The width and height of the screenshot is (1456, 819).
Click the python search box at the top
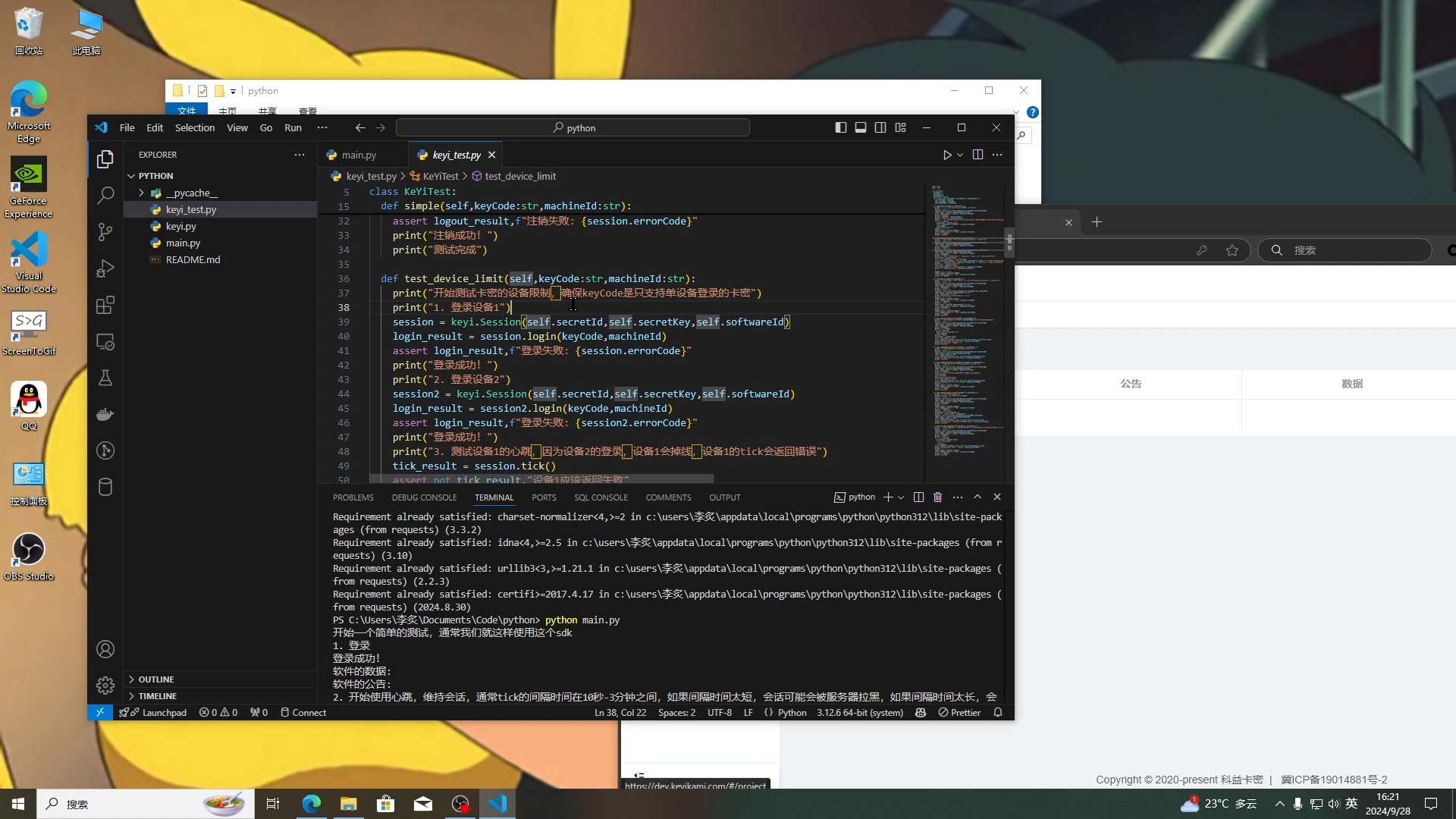(574, 127)
